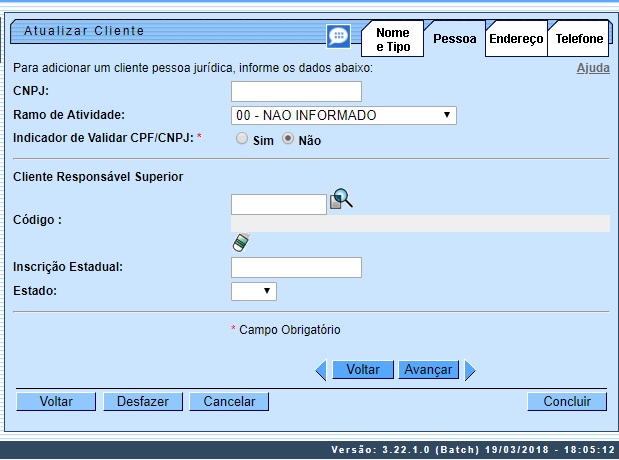Screen dimensions: 619x460
Task: Click left arrow beside Voltar
Action: click(x=321, y=370)
